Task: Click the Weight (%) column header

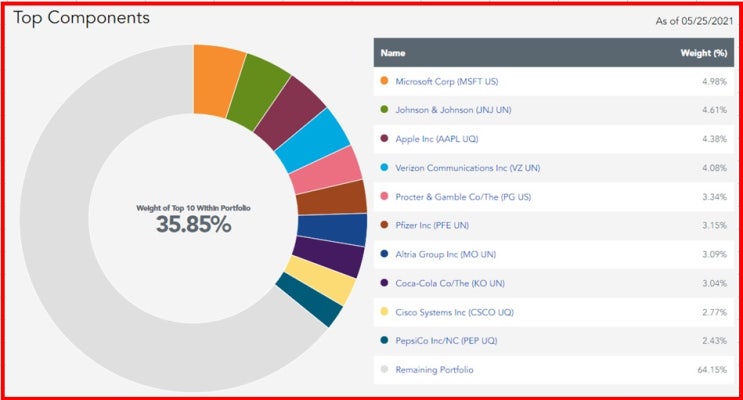Action: coord(704,53)
